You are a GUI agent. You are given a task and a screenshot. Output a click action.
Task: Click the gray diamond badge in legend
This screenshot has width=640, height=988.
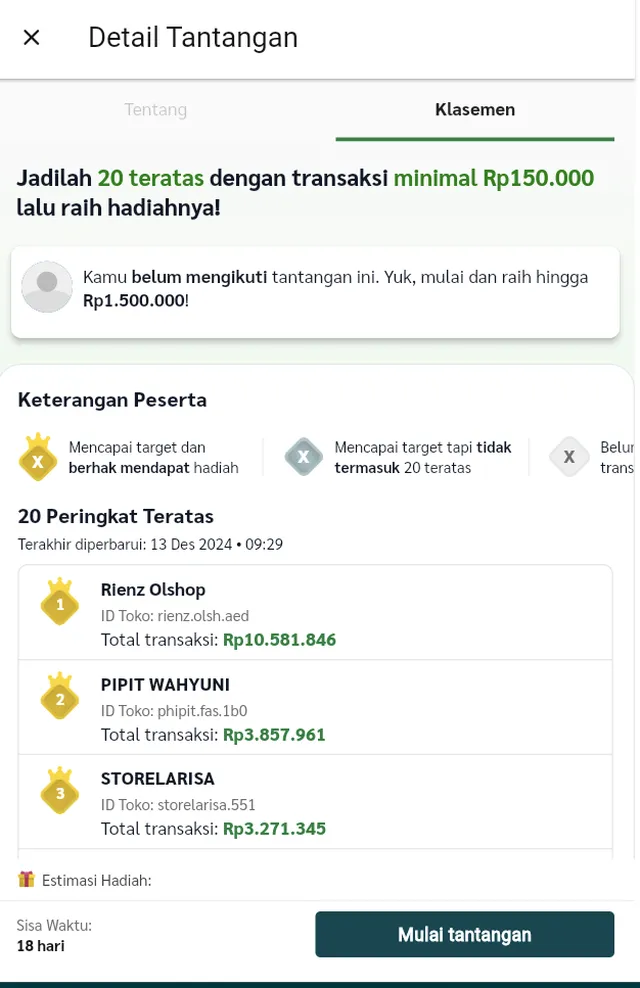point(569,457)
